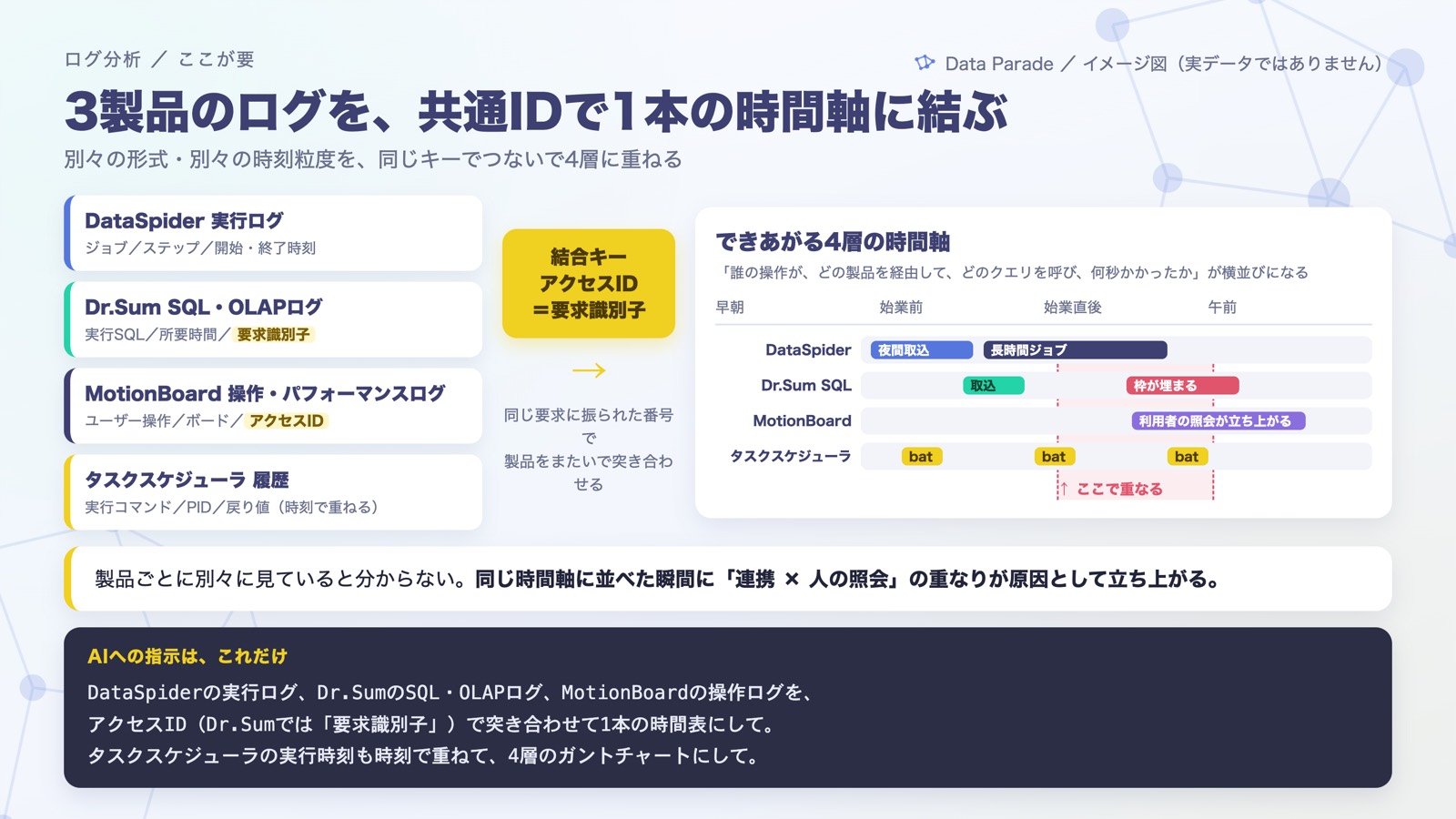Click the 'AIへの指示は、これだけ' heading
The image size is (1456, 819).
[187, 656]
